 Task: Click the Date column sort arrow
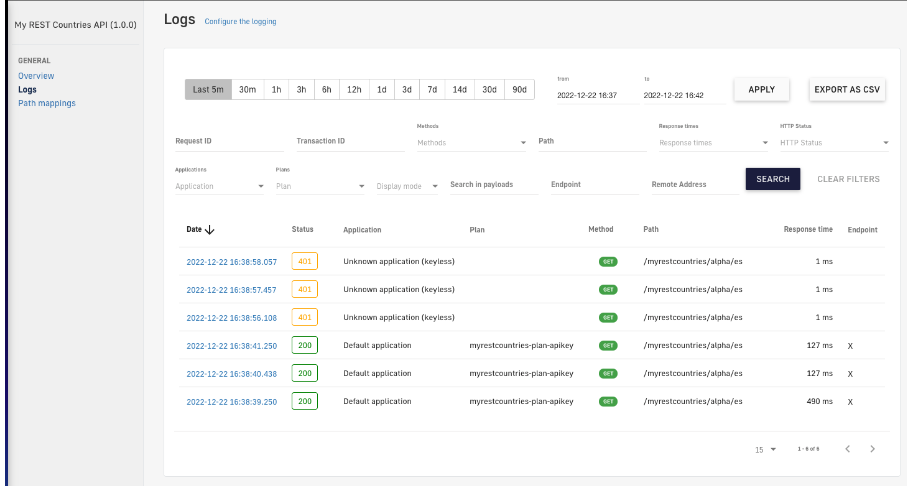click(209, 230)
